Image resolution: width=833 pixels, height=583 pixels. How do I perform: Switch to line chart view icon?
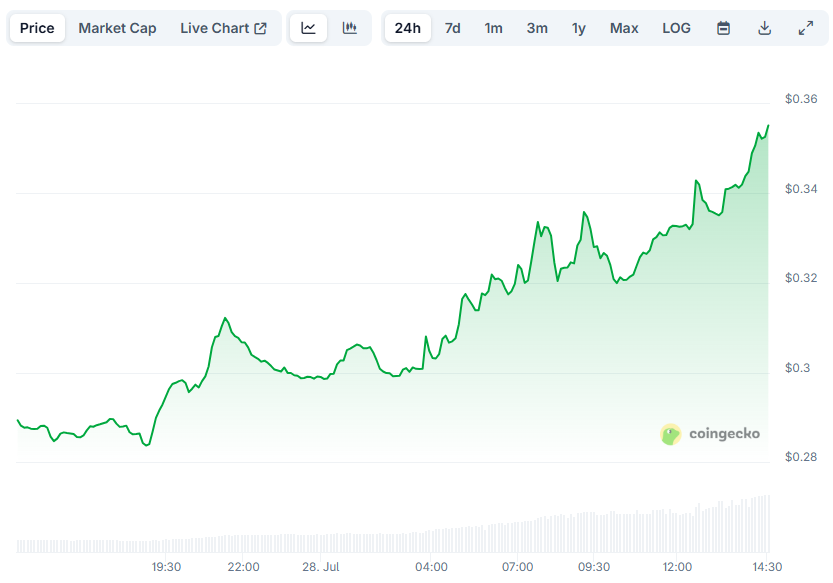309,28
